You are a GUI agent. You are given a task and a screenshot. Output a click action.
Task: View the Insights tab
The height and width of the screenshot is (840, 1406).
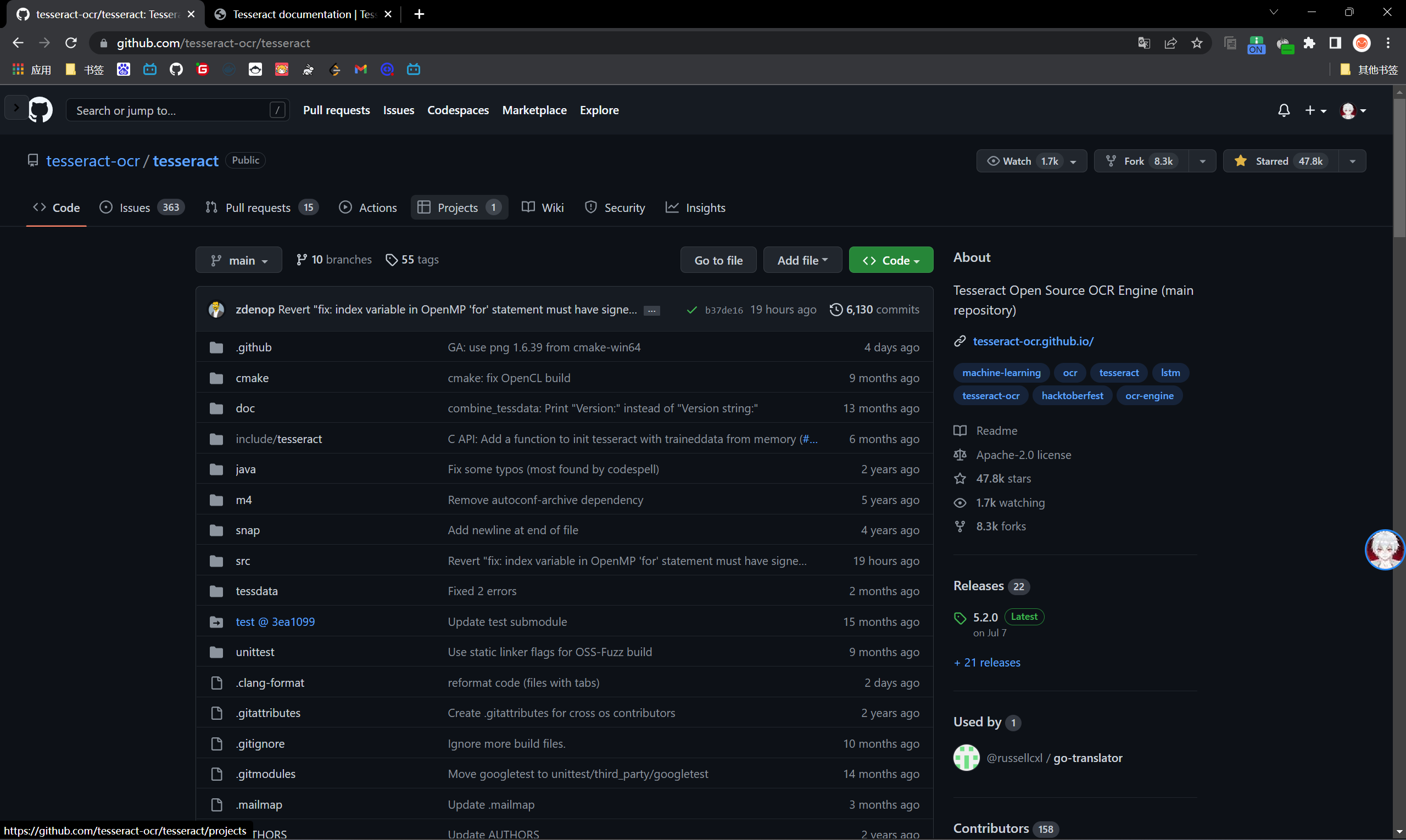(695, 208)
